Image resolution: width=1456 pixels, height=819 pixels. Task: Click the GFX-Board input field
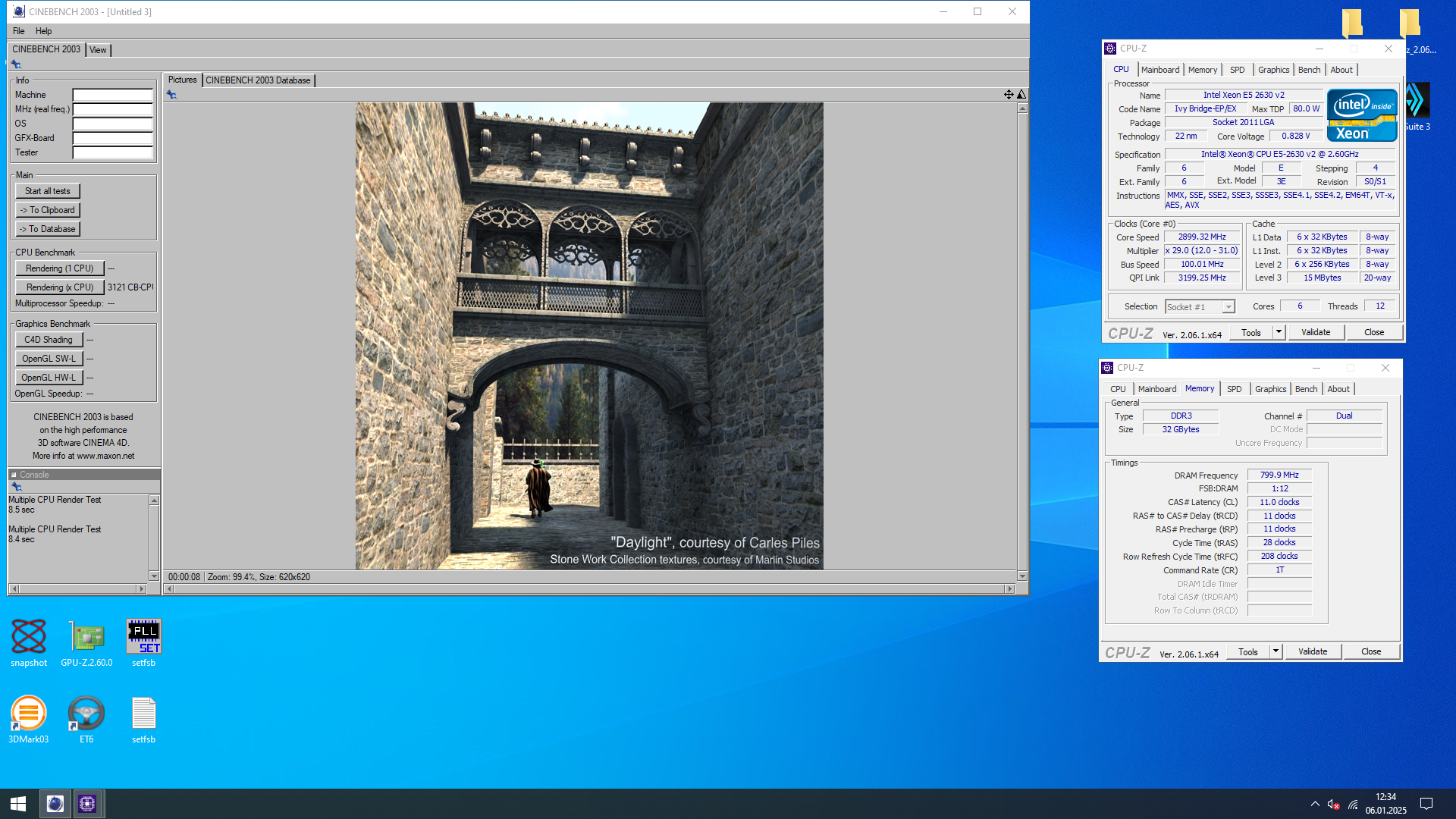coord(112,139)
